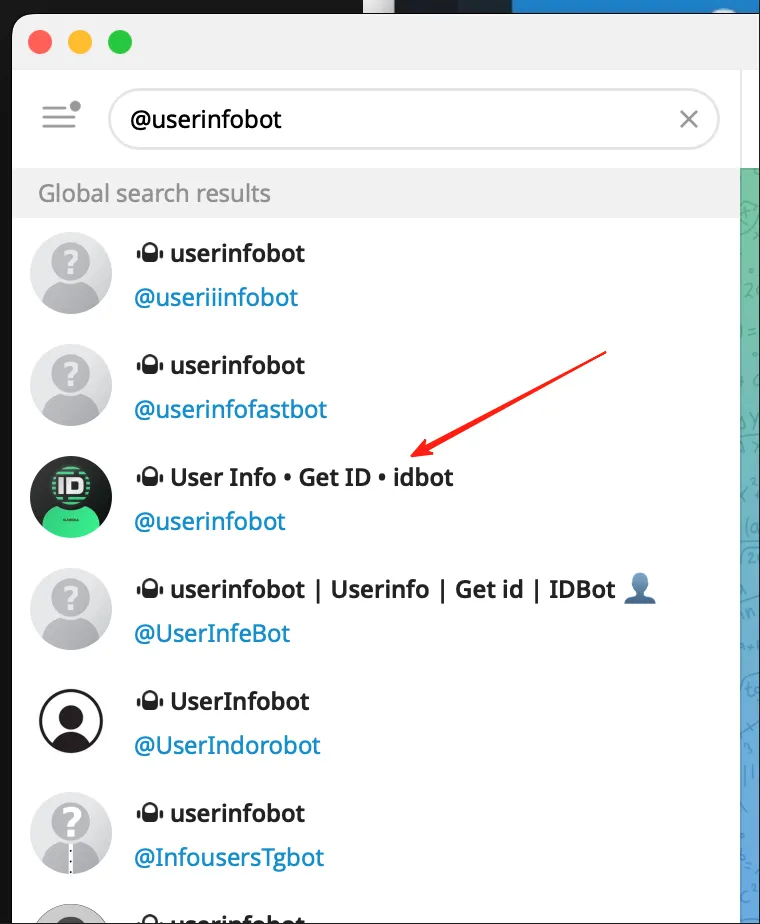Viewport: 760px width, 924px height.
Task: Click bust emoji after IDBot title
Action: pos(641,589)
